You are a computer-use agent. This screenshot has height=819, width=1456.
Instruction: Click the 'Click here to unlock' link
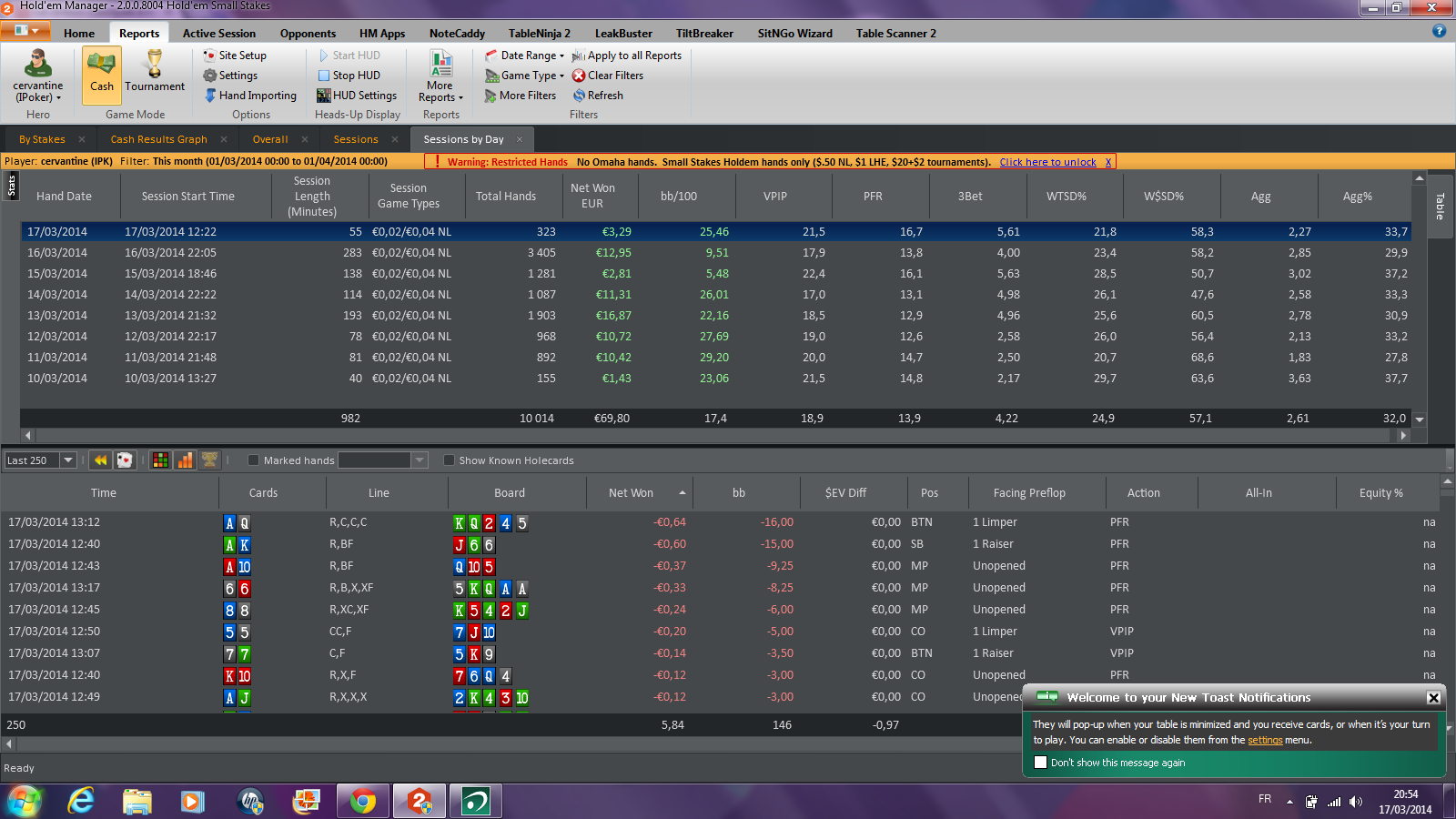coord(1047,162)
